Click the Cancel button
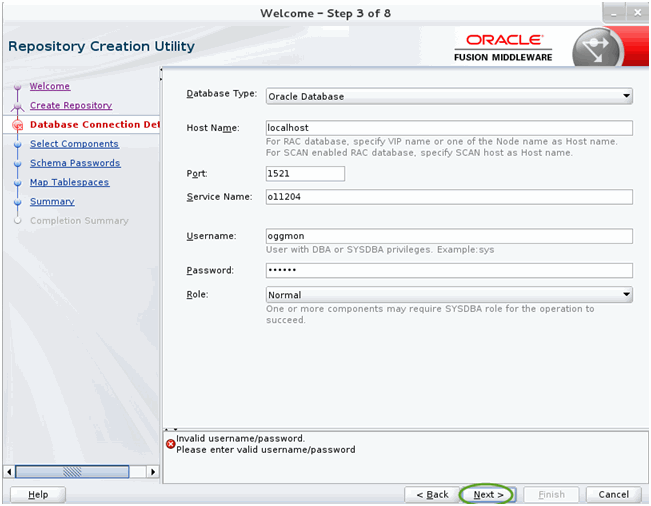 coord(613,494)
